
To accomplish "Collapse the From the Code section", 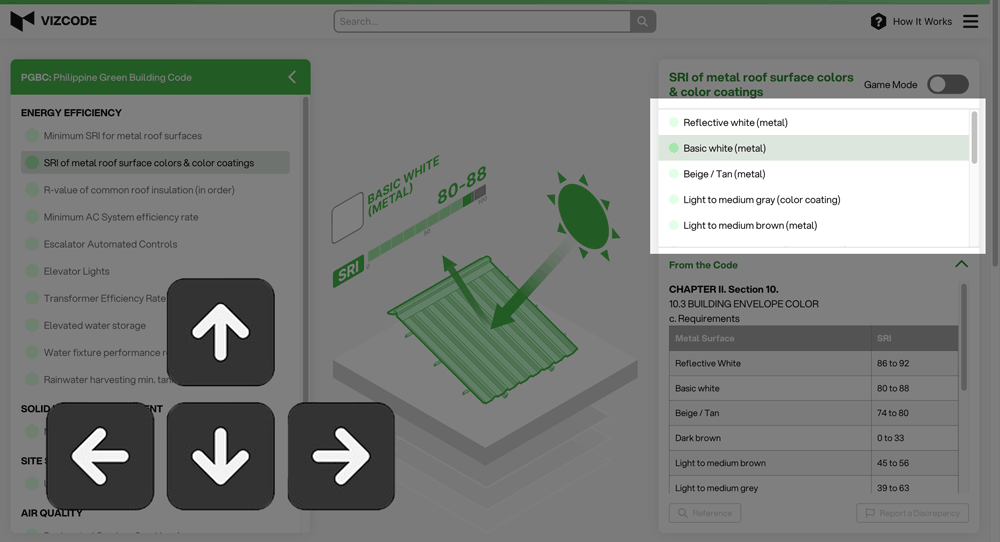I will (961, 265).
